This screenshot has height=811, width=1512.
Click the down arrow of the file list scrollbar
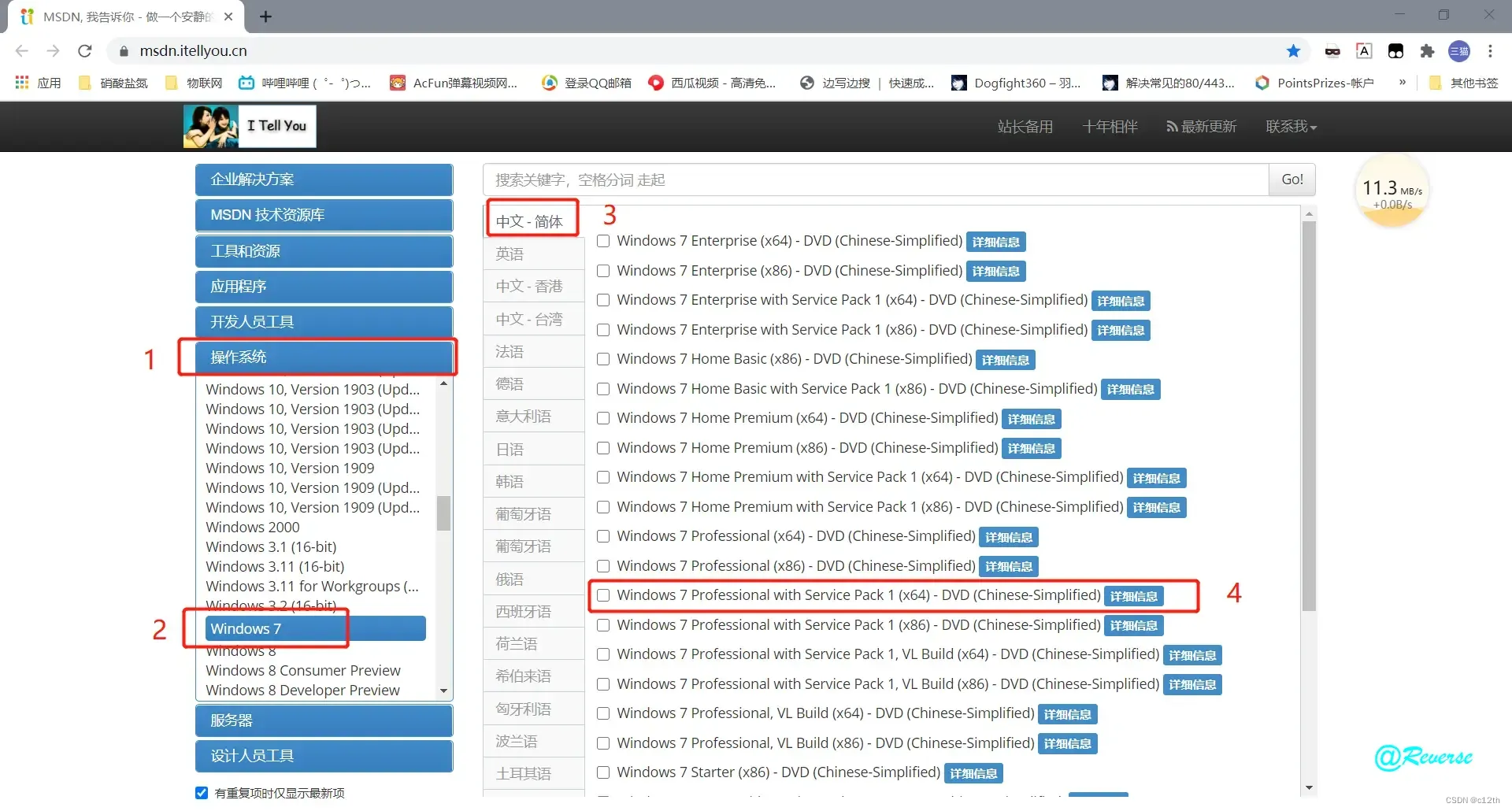(x=1309, y=787)
